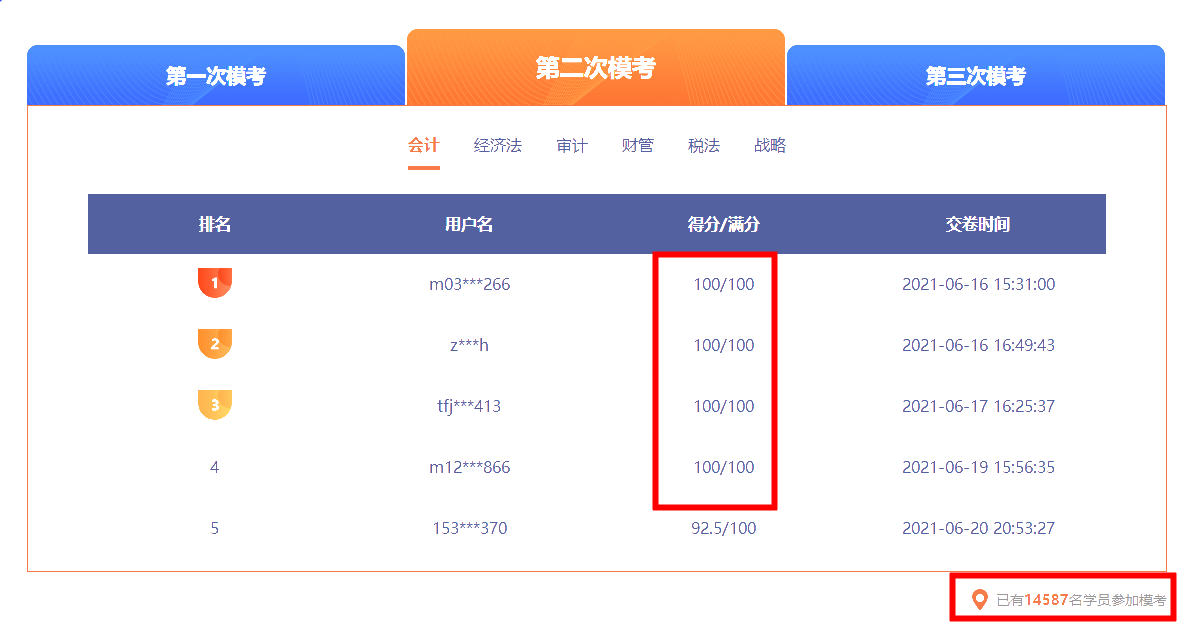The width and height of the screenshot is (1190, 625).
Task: Open the 审计 subject tab
Action: pyautogui.click(x=571, y=145)
